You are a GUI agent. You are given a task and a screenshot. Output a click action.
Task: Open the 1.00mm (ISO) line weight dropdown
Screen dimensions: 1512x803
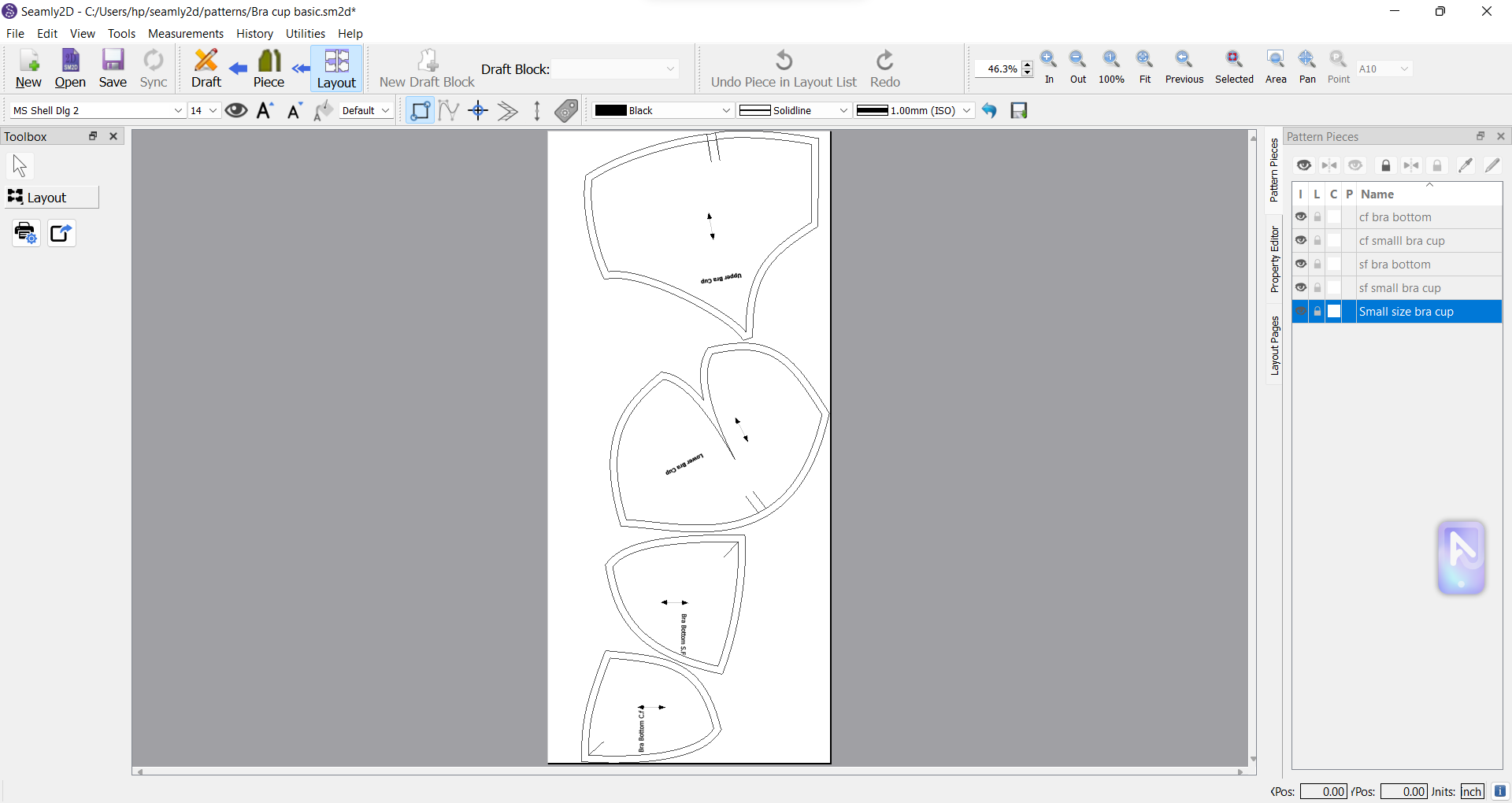point(914,110)
